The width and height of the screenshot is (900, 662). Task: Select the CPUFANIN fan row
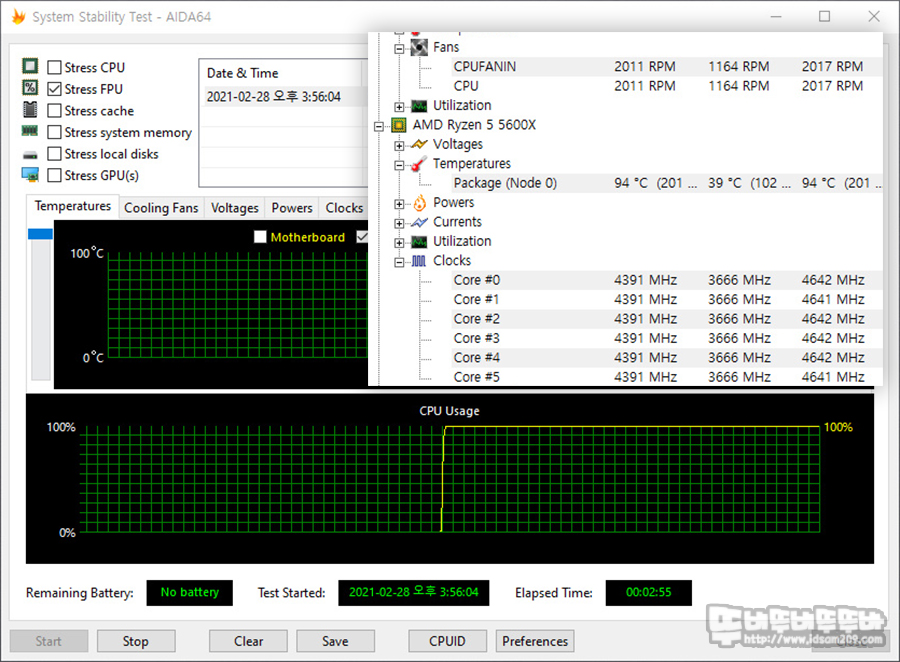tap(666, 67)
